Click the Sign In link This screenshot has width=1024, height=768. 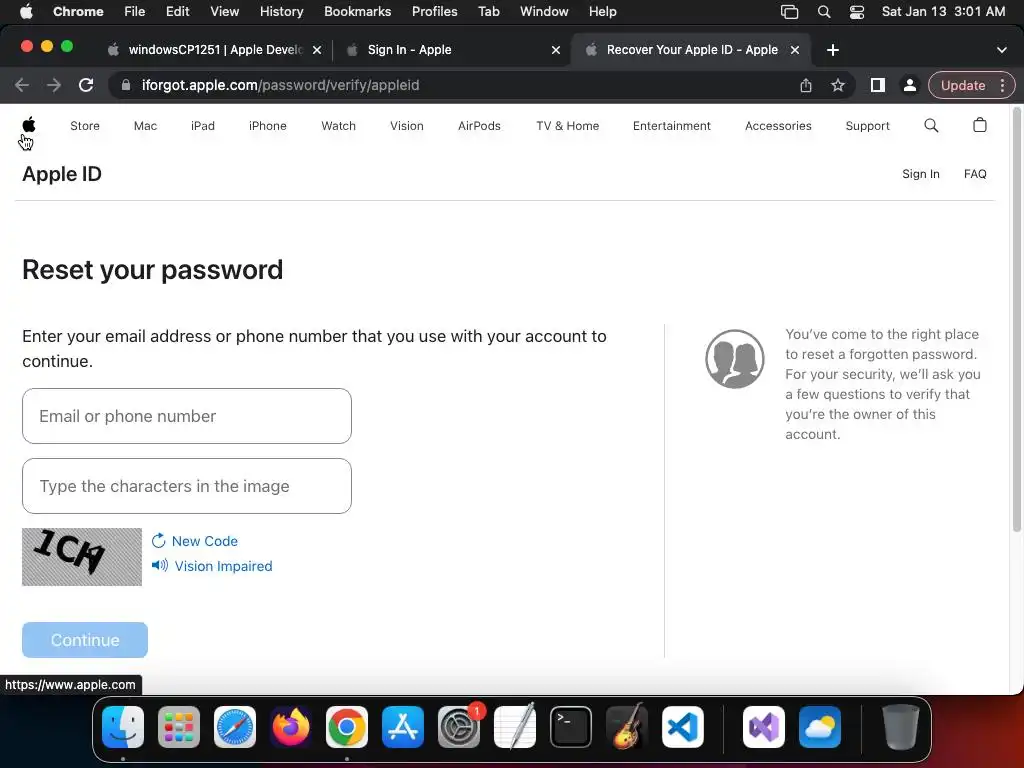pyautogui.click(x=921, y=174)
